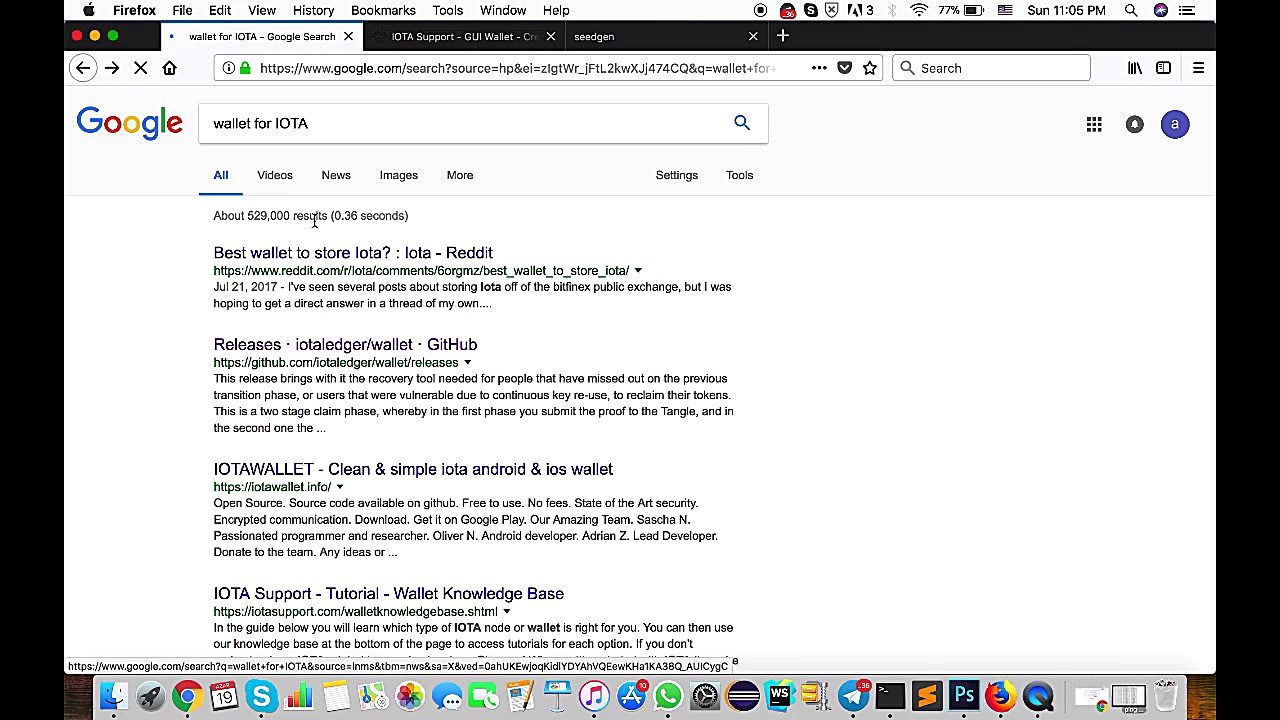The image size is (1280, 720).
Task: Expand options for the iotasupport.com URL
Action: pyautogui.click(x=506, y=612)
